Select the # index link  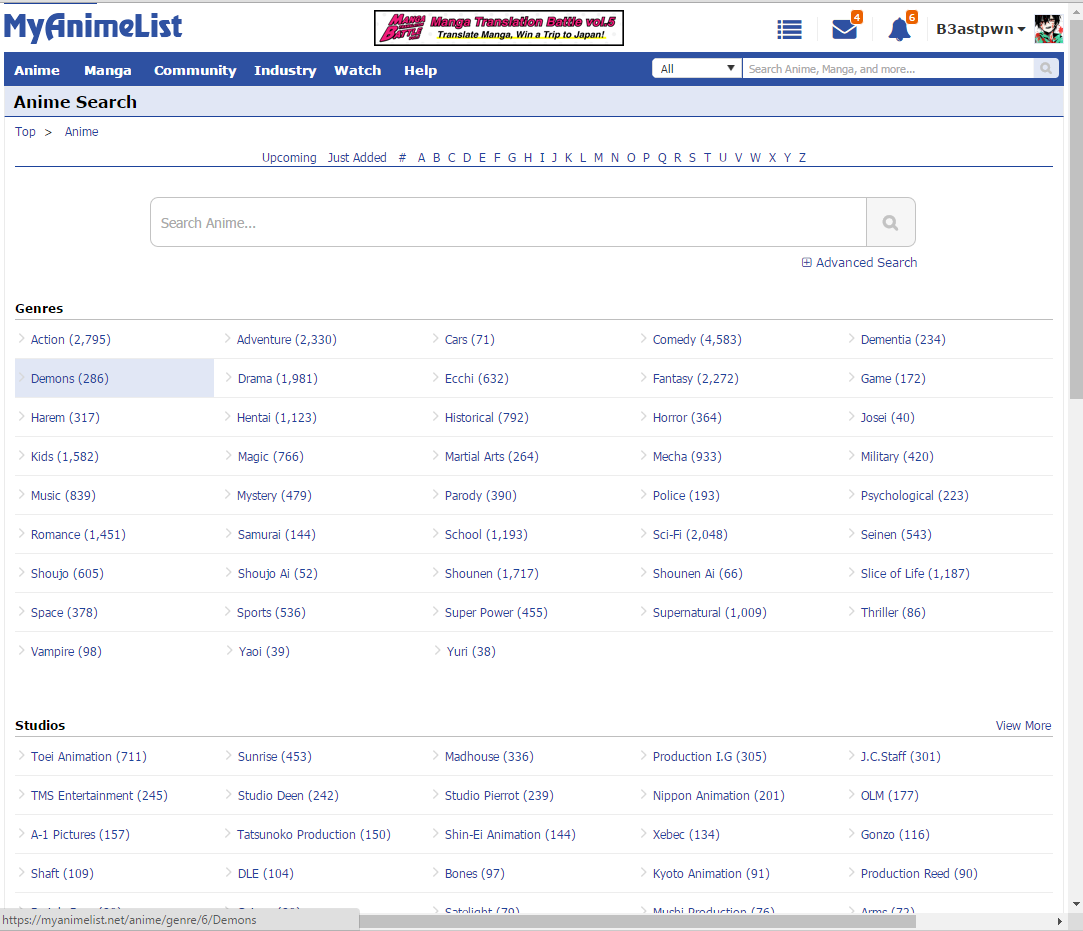tap(402, 157)
